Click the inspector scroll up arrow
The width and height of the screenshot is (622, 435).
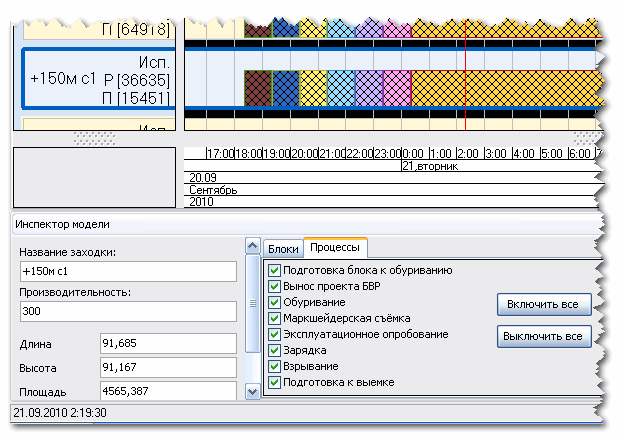point(253,246)
